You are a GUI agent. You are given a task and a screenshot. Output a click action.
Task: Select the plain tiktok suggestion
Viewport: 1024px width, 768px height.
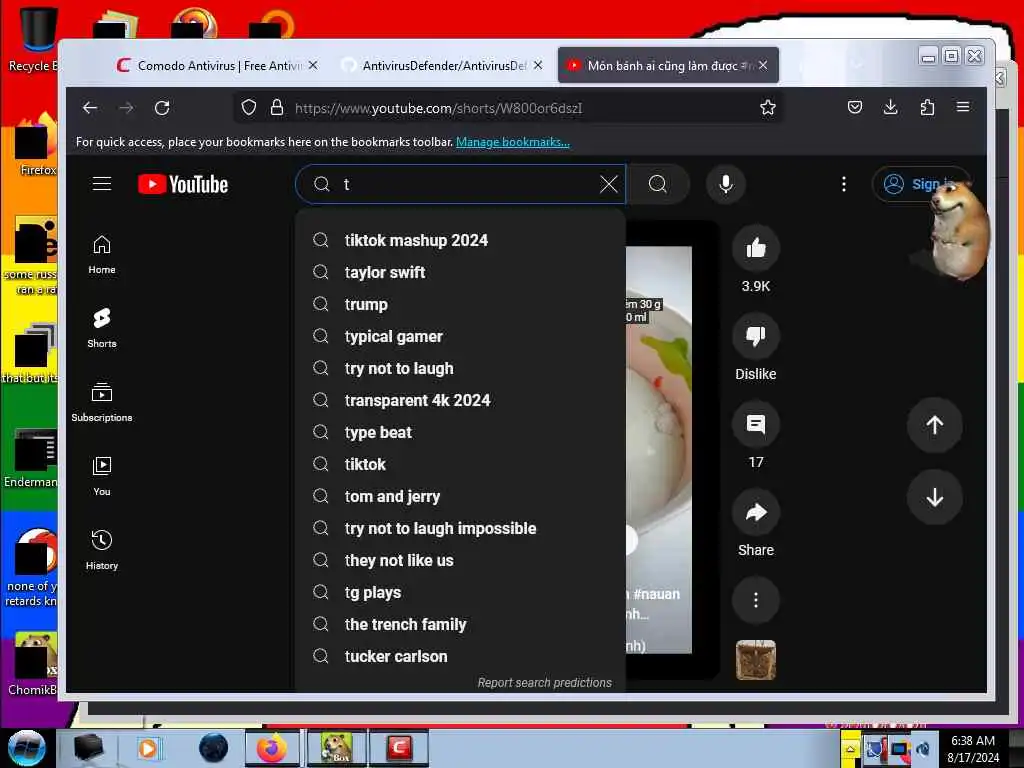click(461, 464)
